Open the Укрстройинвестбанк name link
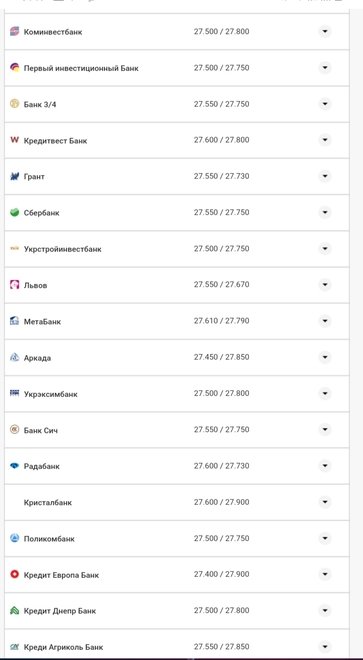Screen dimensions: 363x660 pos(63,249)
